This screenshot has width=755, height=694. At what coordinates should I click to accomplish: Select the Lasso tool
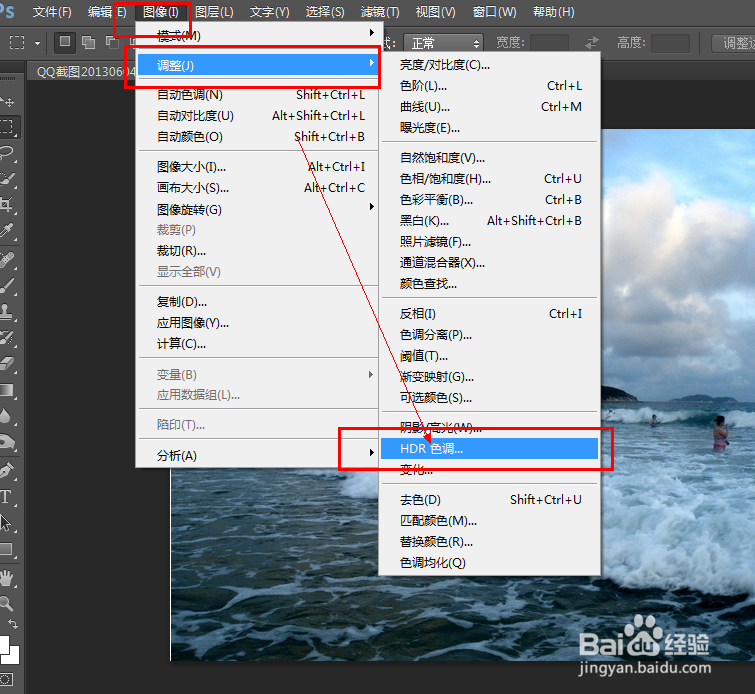point(7,153)
